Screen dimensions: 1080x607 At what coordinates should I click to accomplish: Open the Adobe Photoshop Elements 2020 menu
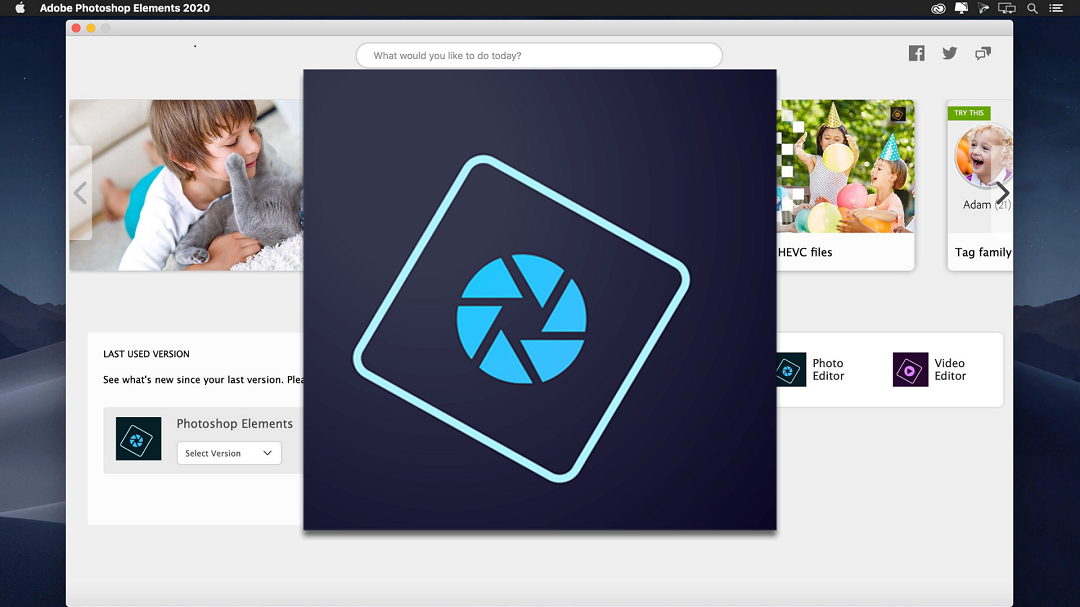pyautogui.click(x=125, y=8)
